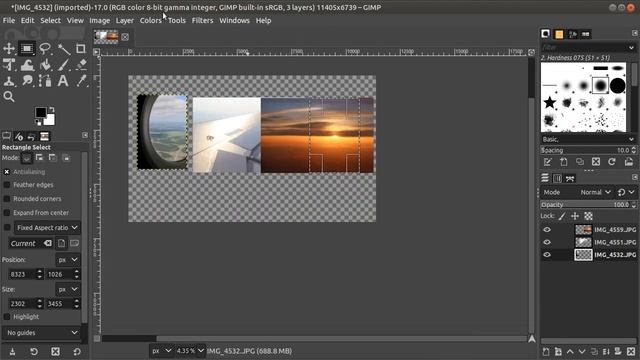
Task: Hide the IMG_4559.JPG layer
Action: (x=547, y=229)
